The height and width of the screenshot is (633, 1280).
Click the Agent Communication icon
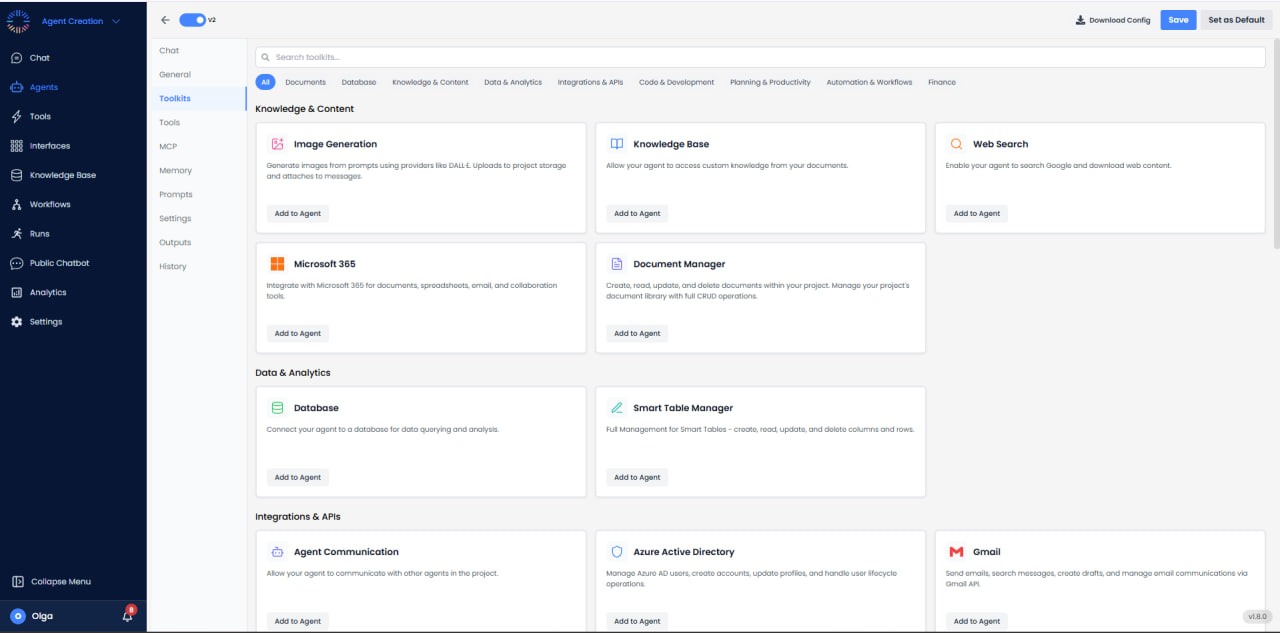tap(278, 552)
